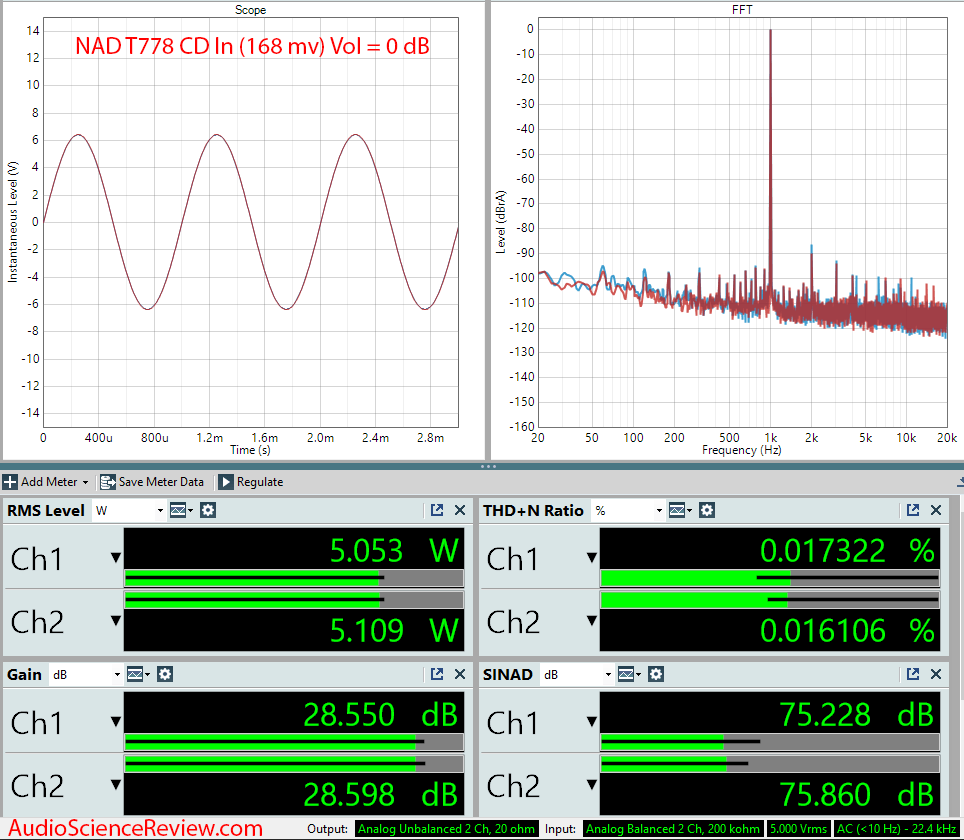
Task: Click the Regulate play button
Action: pyautogui.click(x=226, y=482)
